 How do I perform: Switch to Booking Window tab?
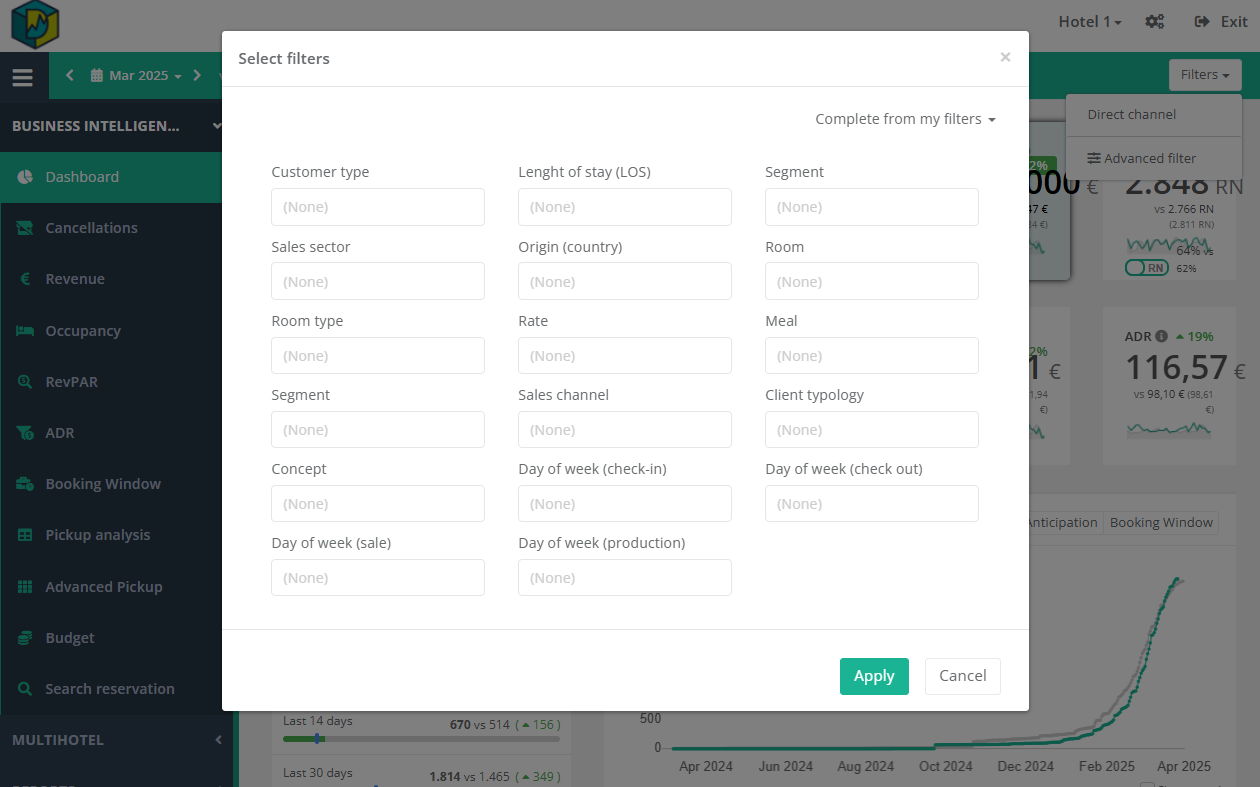click(1160, 522)
